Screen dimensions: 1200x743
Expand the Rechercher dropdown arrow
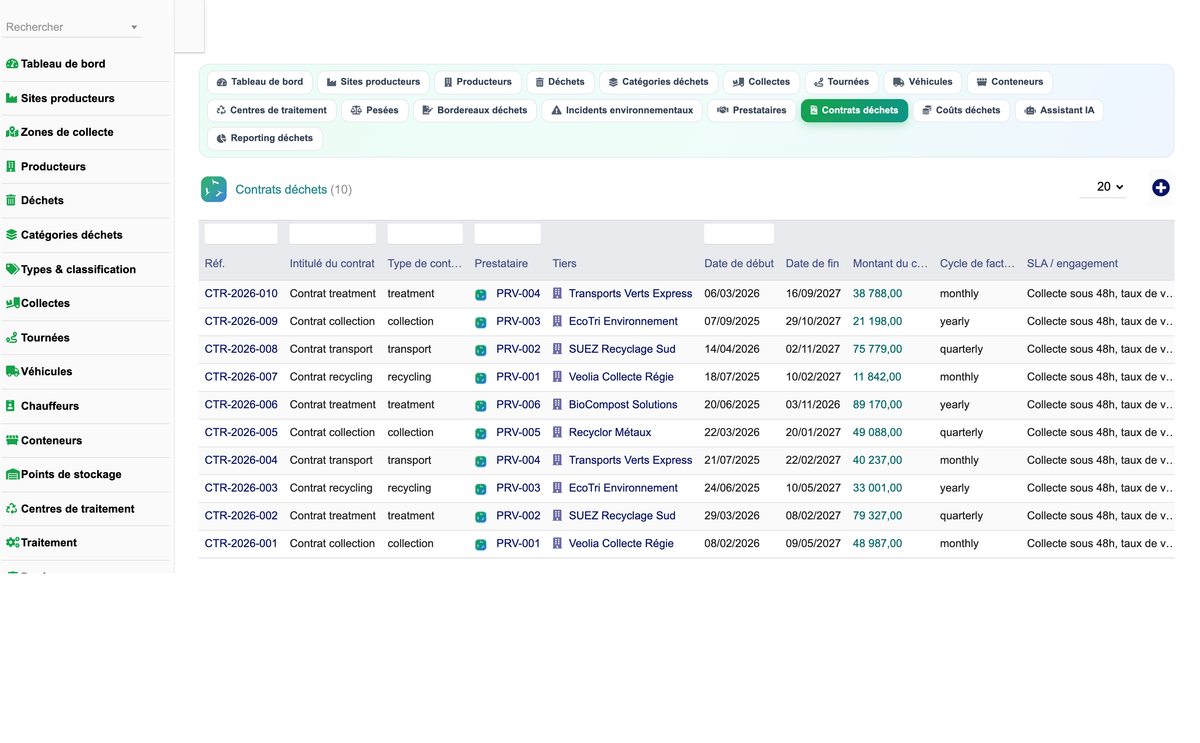(x=134, y=27)
